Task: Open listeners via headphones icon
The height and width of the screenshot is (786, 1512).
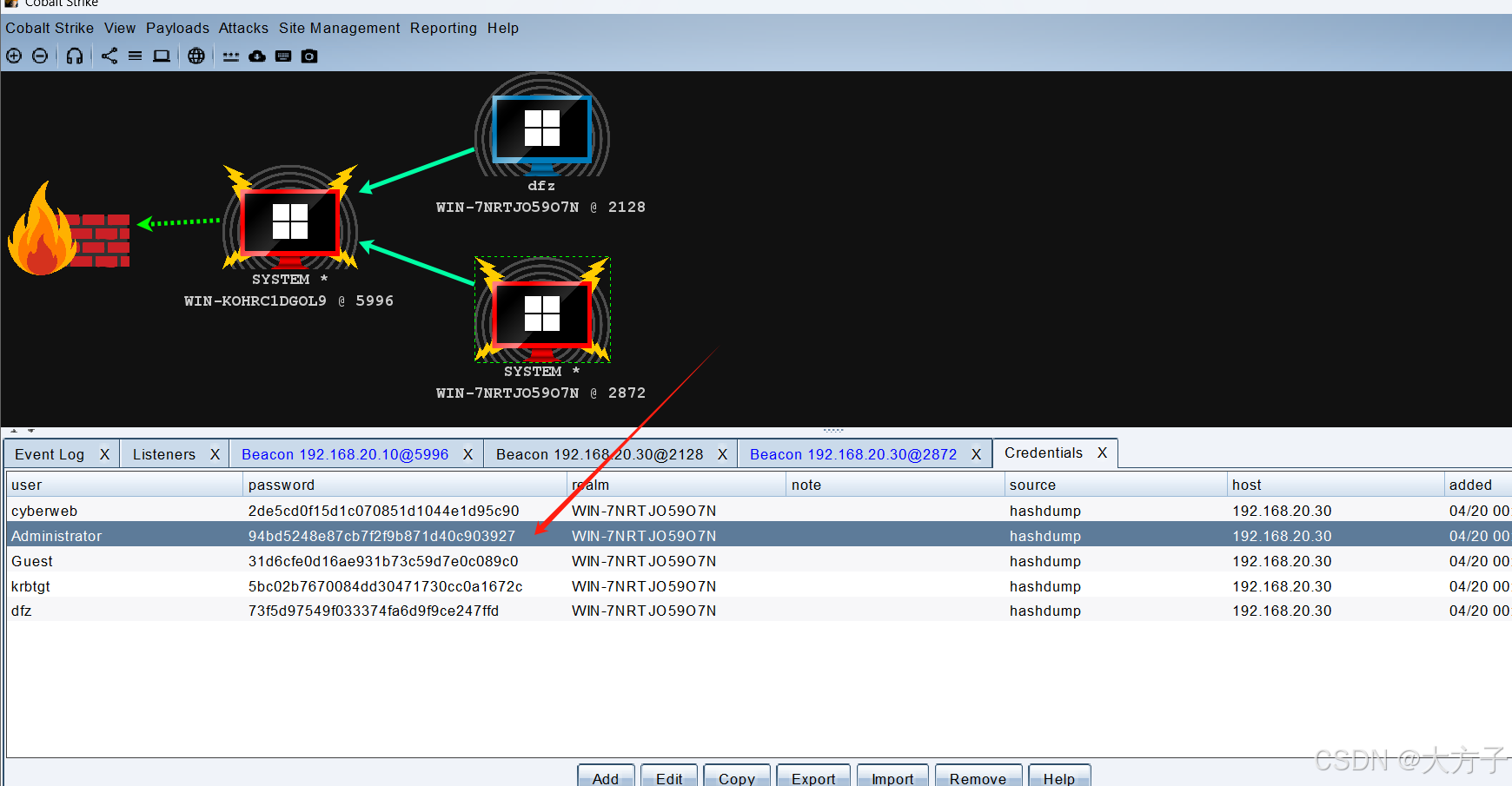Action: 75,56
